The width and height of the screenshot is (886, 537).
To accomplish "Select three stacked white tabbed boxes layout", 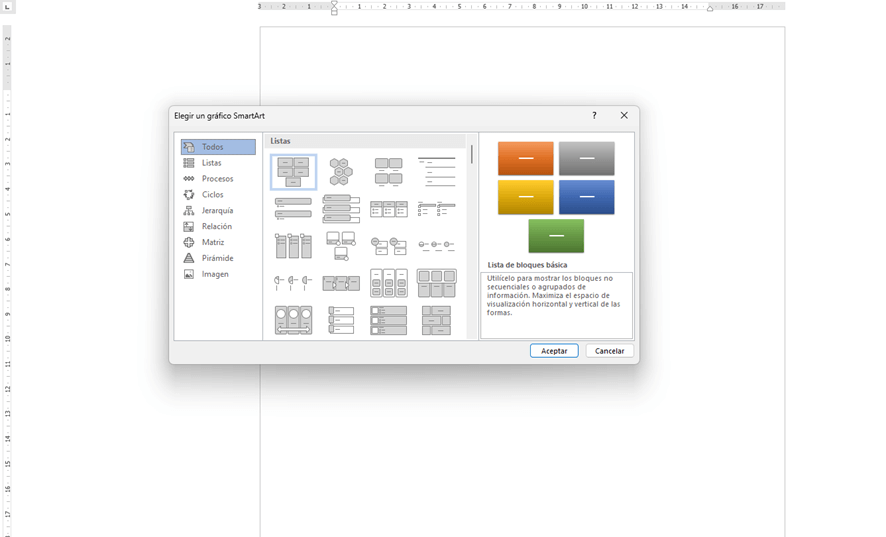I will point(341,320).
